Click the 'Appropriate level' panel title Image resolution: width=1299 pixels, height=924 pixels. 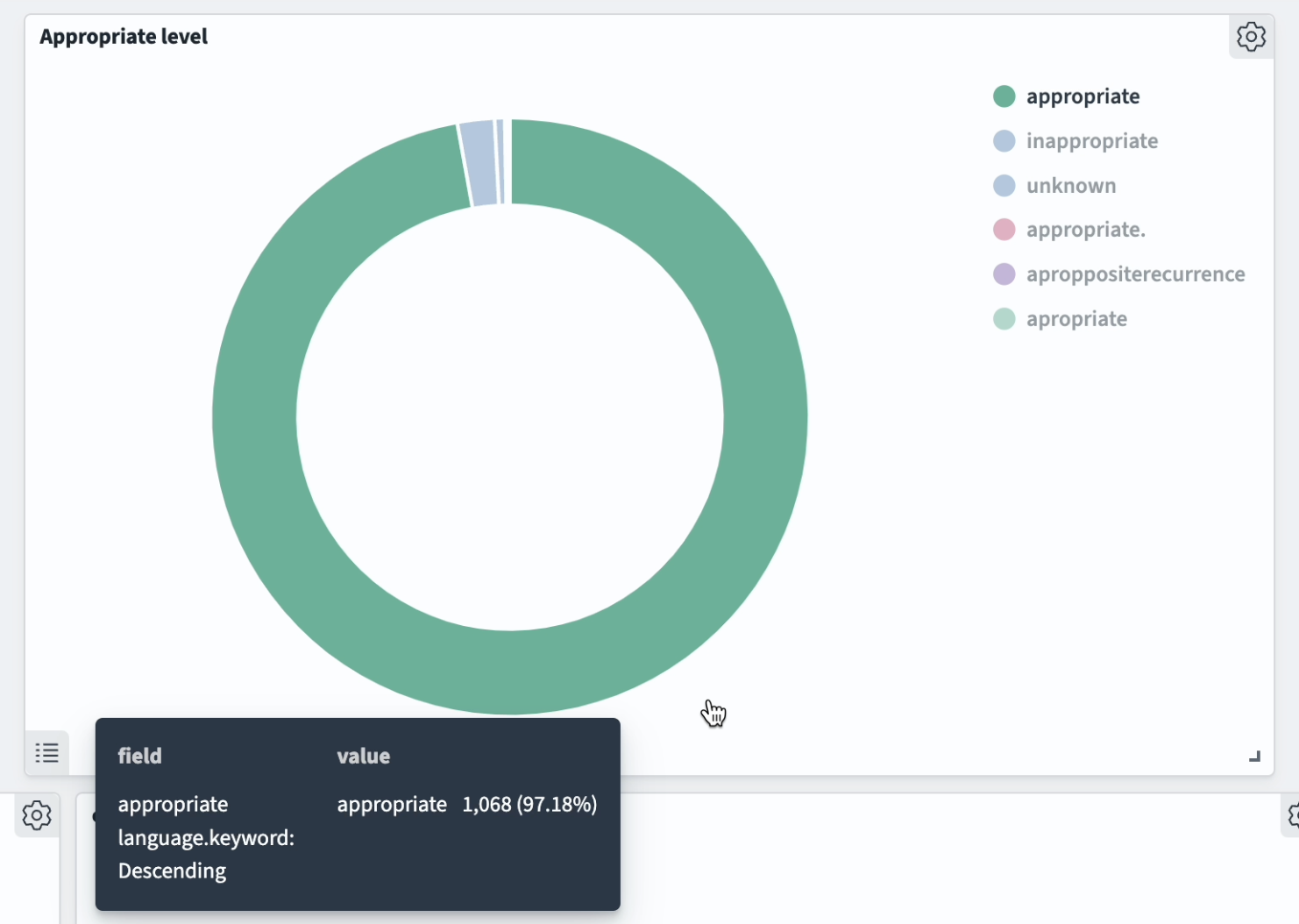(x=124, y=37)
